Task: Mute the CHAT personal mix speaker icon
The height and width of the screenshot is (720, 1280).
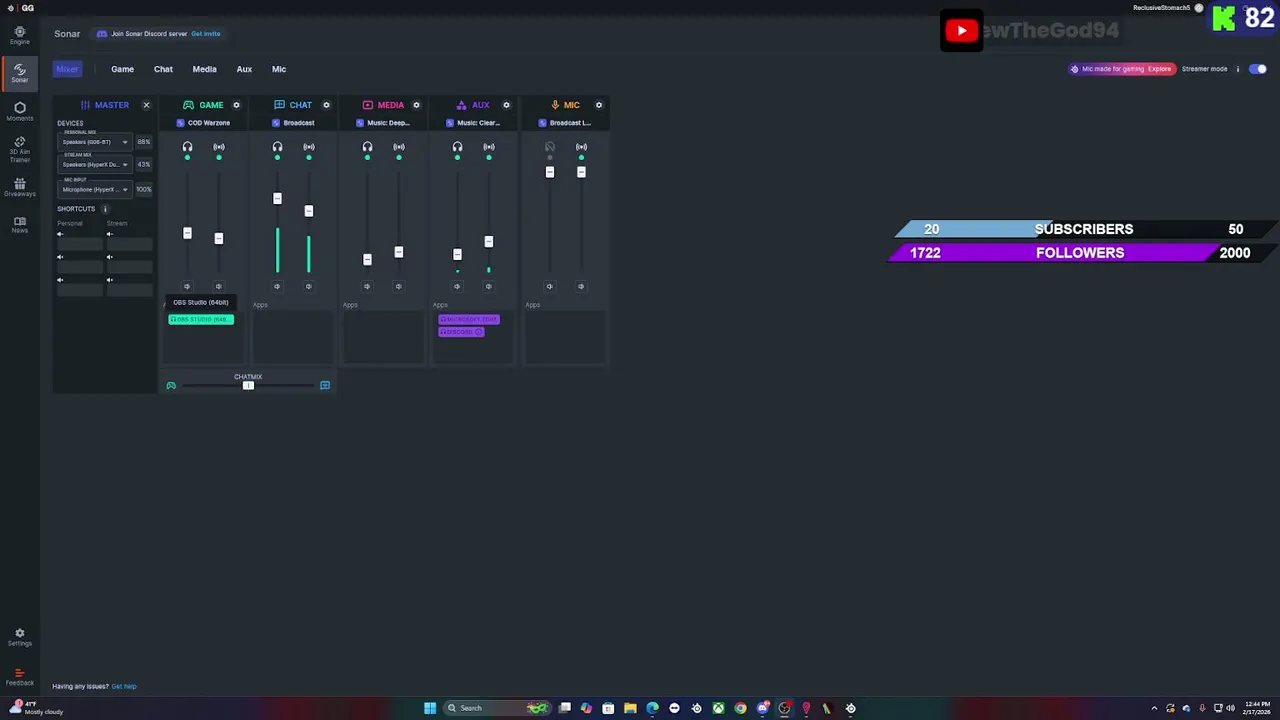Action: [x=277, y=286]
